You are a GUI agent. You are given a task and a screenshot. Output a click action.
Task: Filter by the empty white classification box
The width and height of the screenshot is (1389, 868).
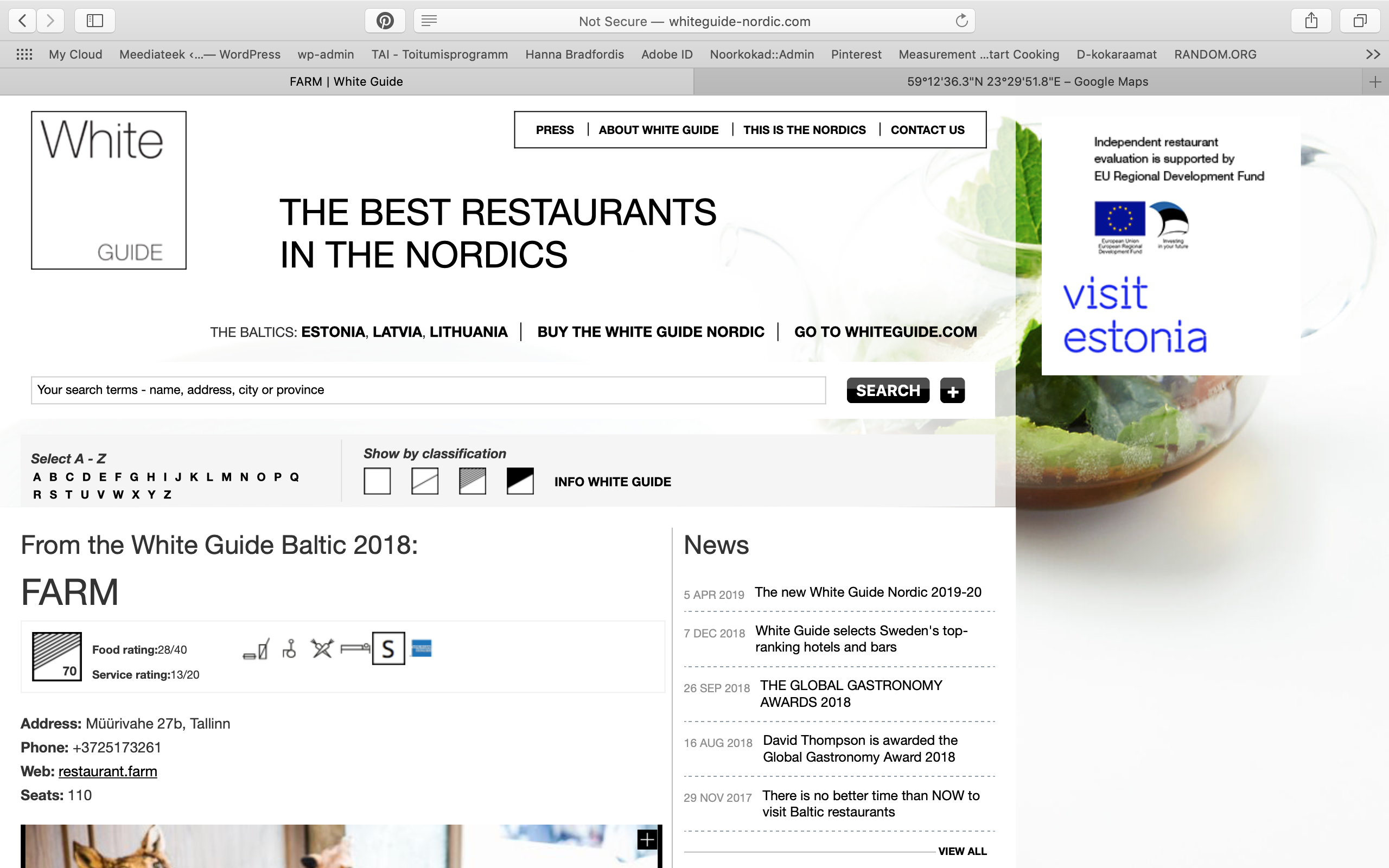pos(377,481)
